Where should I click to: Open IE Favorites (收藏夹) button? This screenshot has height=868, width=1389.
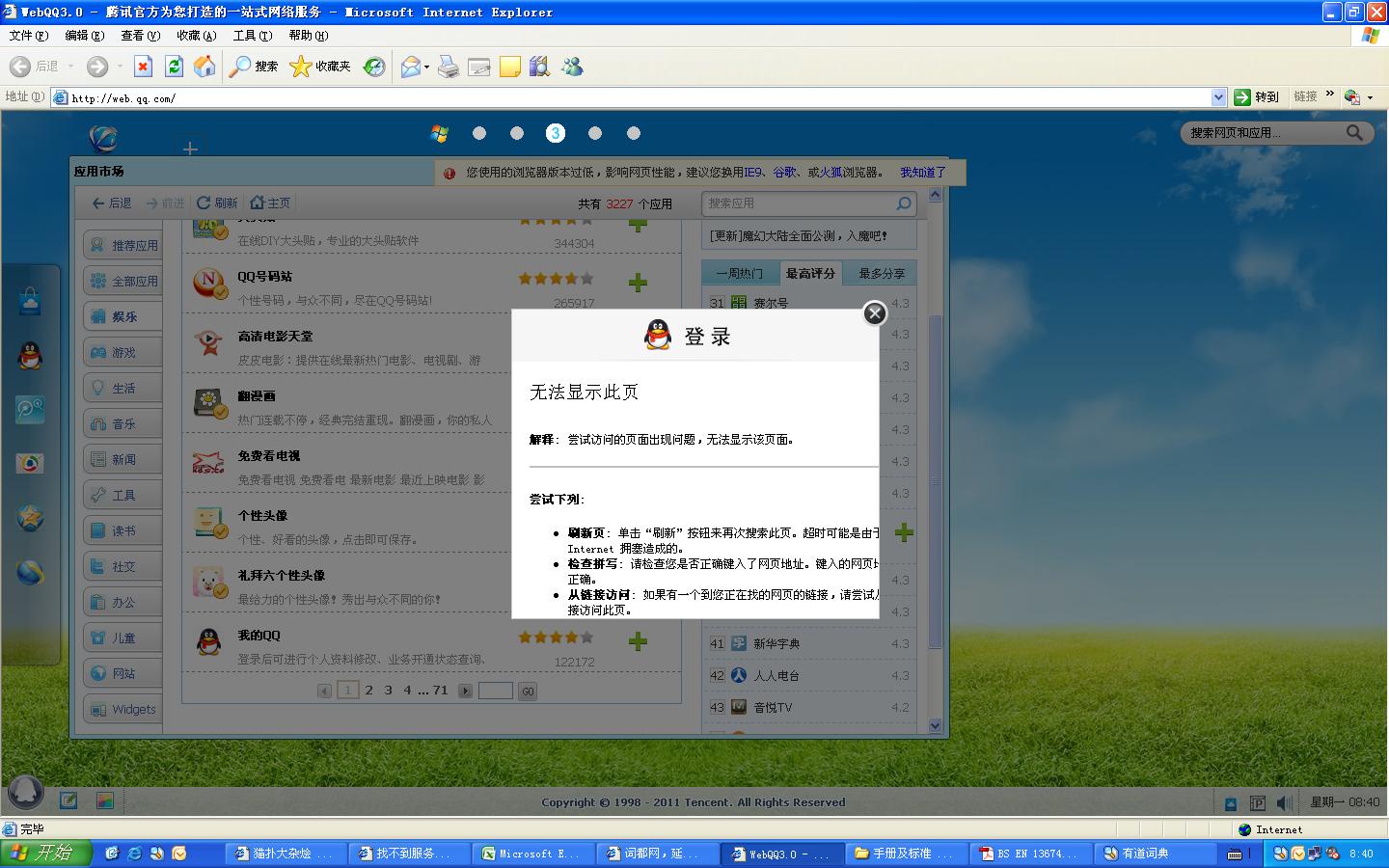pyautogui.click(x=320, y=67)
